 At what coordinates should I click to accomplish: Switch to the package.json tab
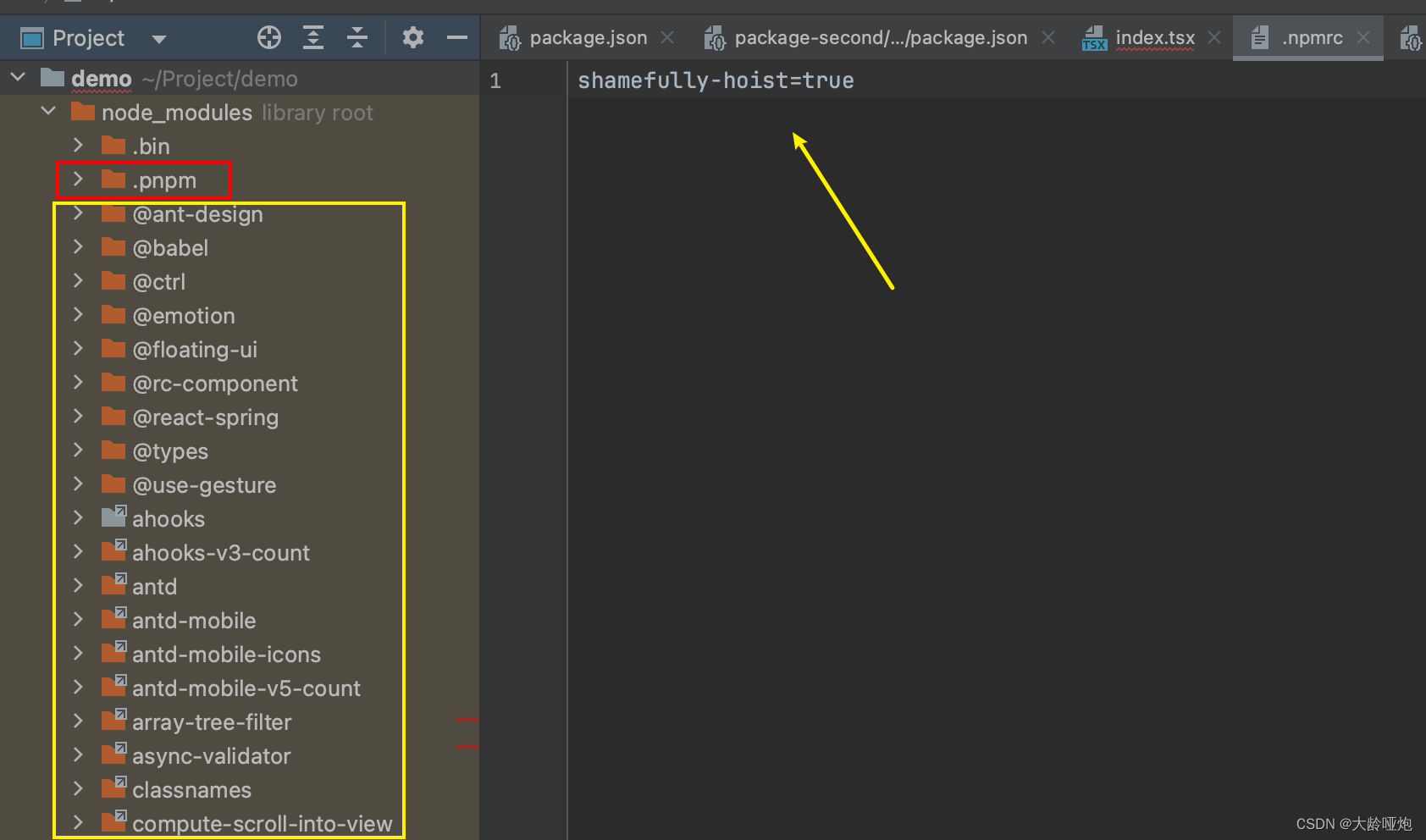[588, 37]
